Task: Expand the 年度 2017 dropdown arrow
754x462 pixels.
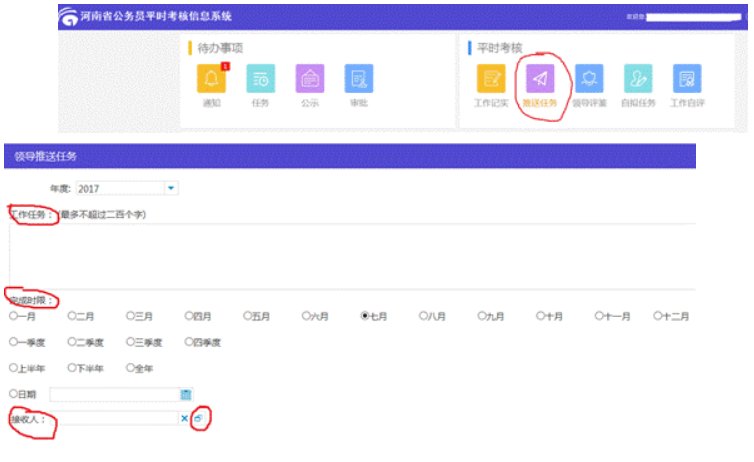Action: pyautogui.click(x=171, y=188)
